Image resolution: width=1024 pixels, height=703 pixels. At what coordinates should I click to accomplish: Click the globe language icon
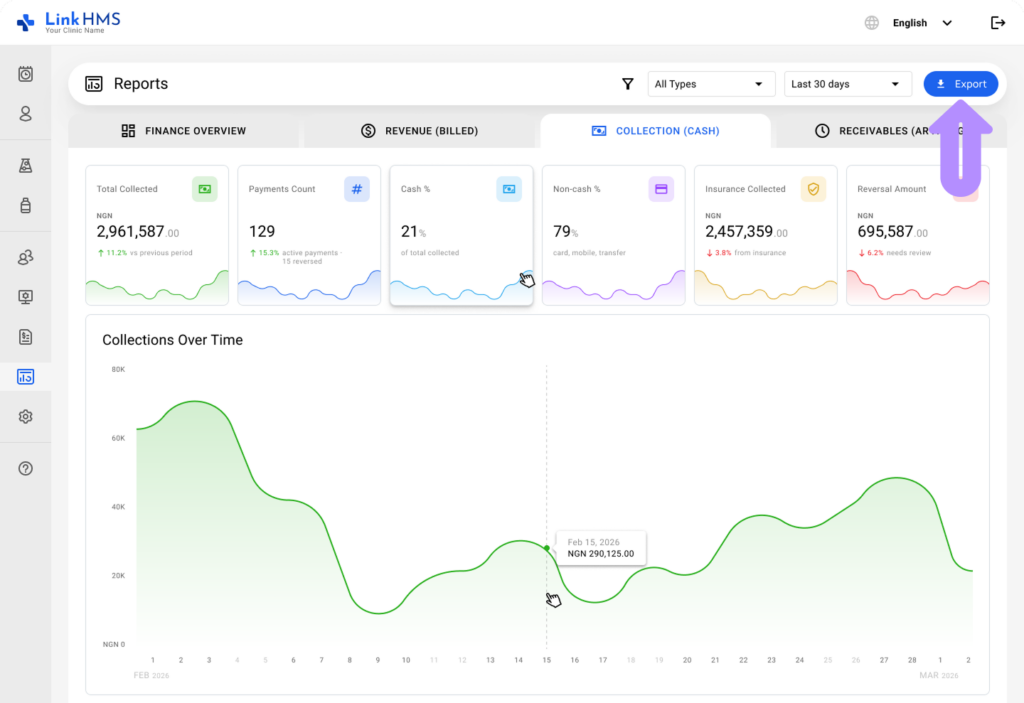point(871,23)
